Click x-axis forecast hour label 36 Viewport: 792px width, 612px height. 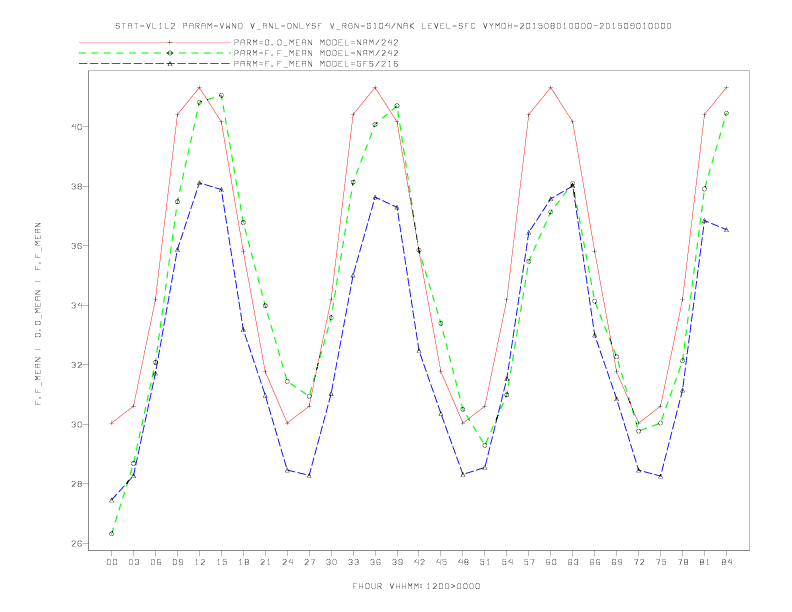point(375,562)
